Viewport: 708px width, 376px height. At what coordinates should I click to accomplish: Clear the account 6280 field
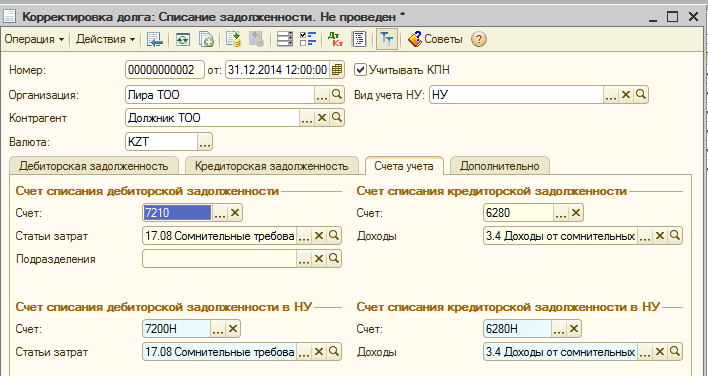576,213
